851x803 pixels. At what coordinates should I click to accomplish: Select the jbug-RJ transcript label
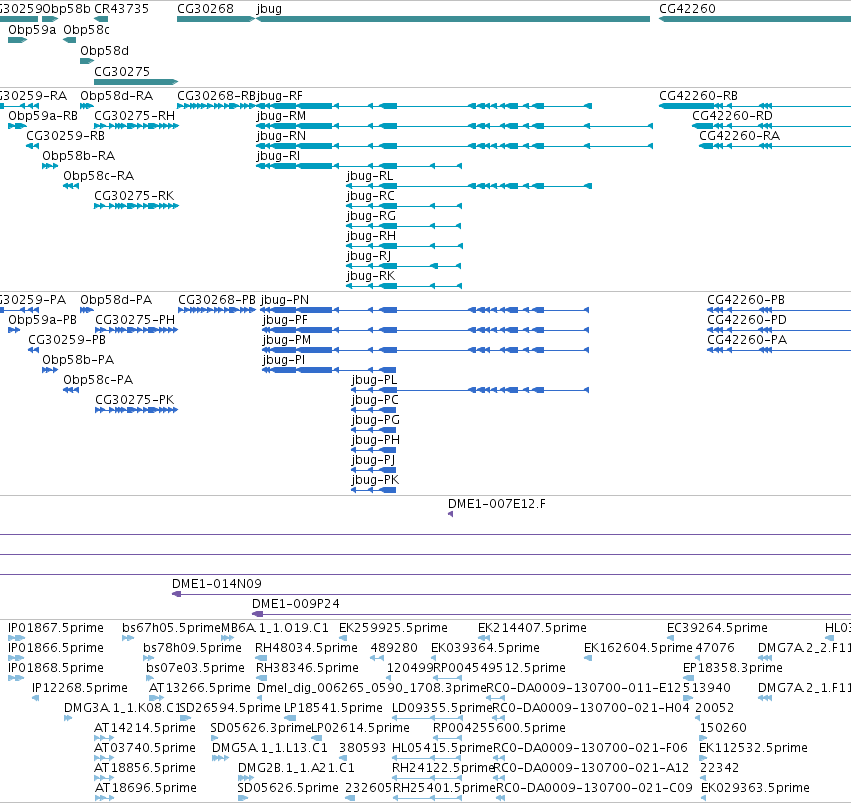click(369, 256)
